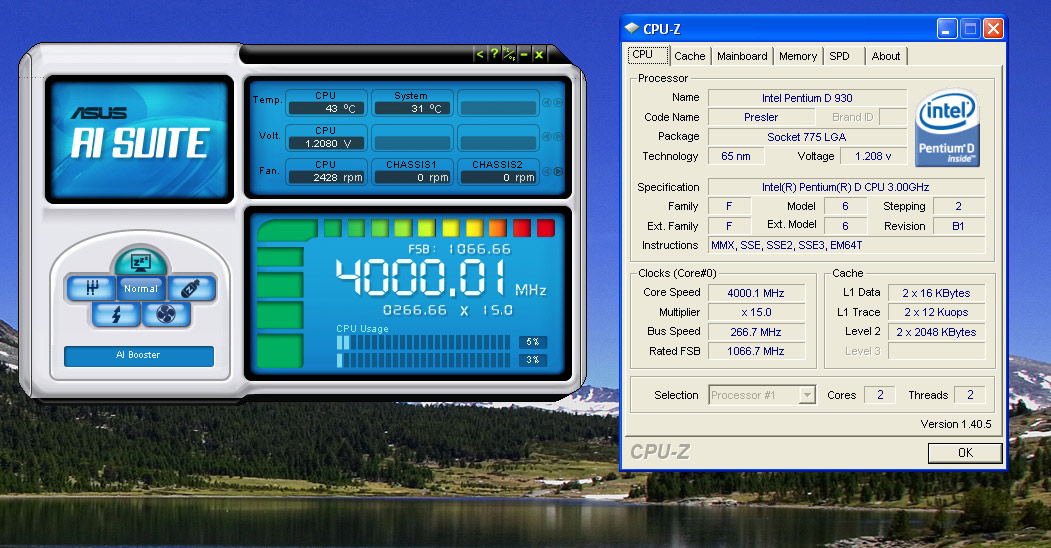Switch to the CPU tab in CPU-Z
This screenshot has width=1051, height=548.
coord(647,55)
